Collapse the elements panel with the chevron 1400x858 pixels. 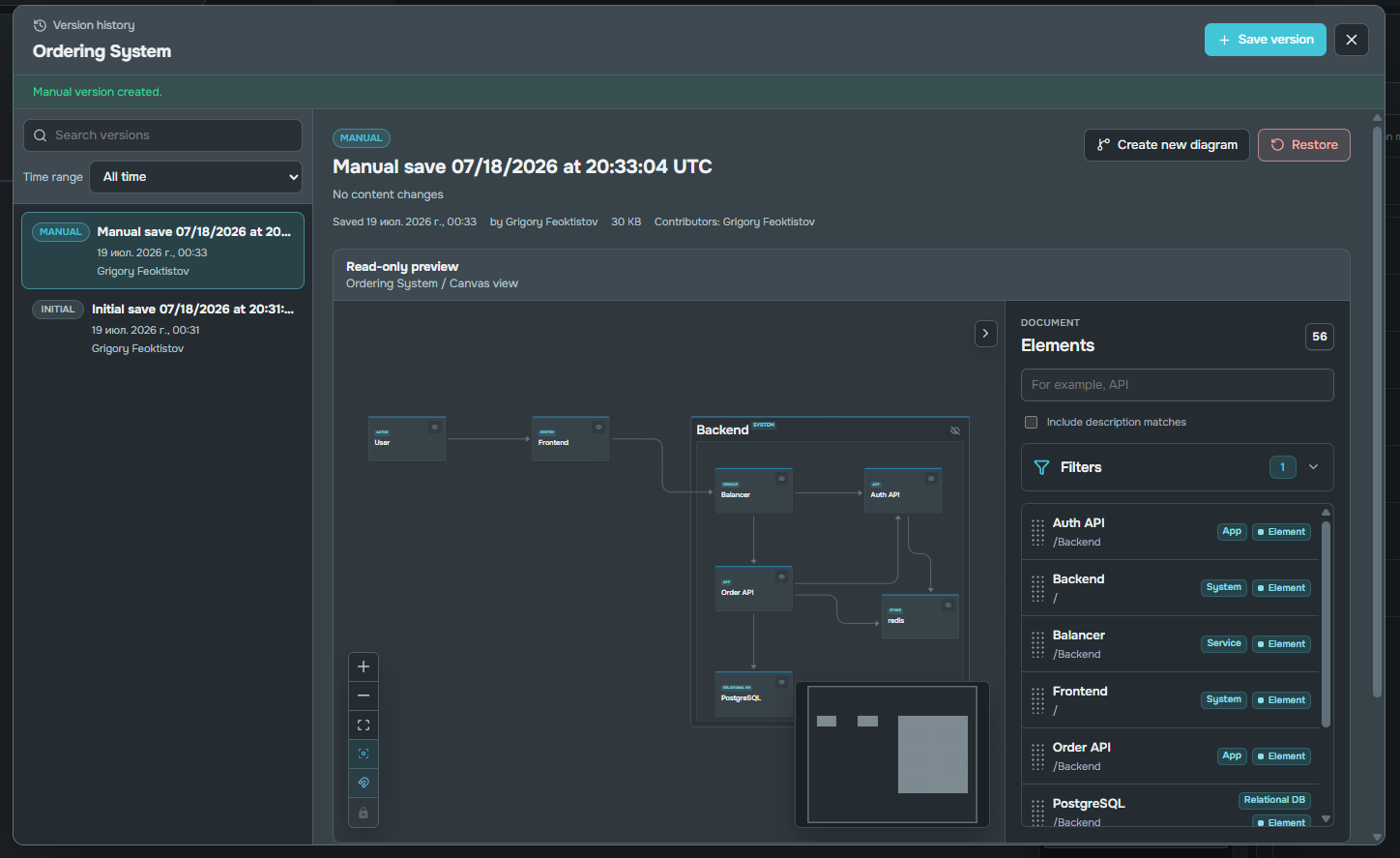pos(985,334)
